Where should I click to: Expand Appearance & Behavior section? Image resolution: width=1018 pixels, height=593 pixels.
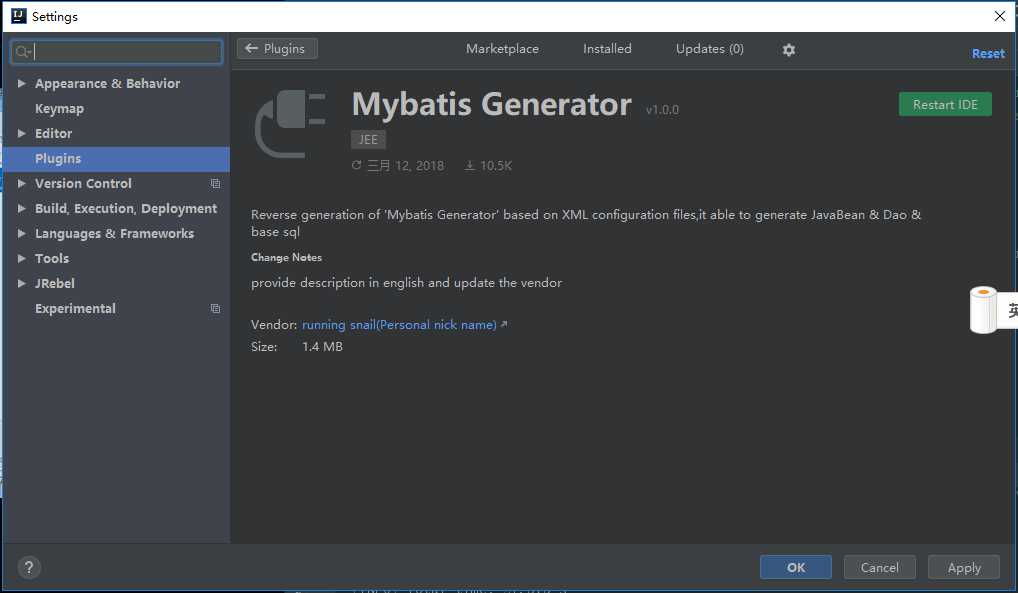pyautogui.click(x=21, y=83)
